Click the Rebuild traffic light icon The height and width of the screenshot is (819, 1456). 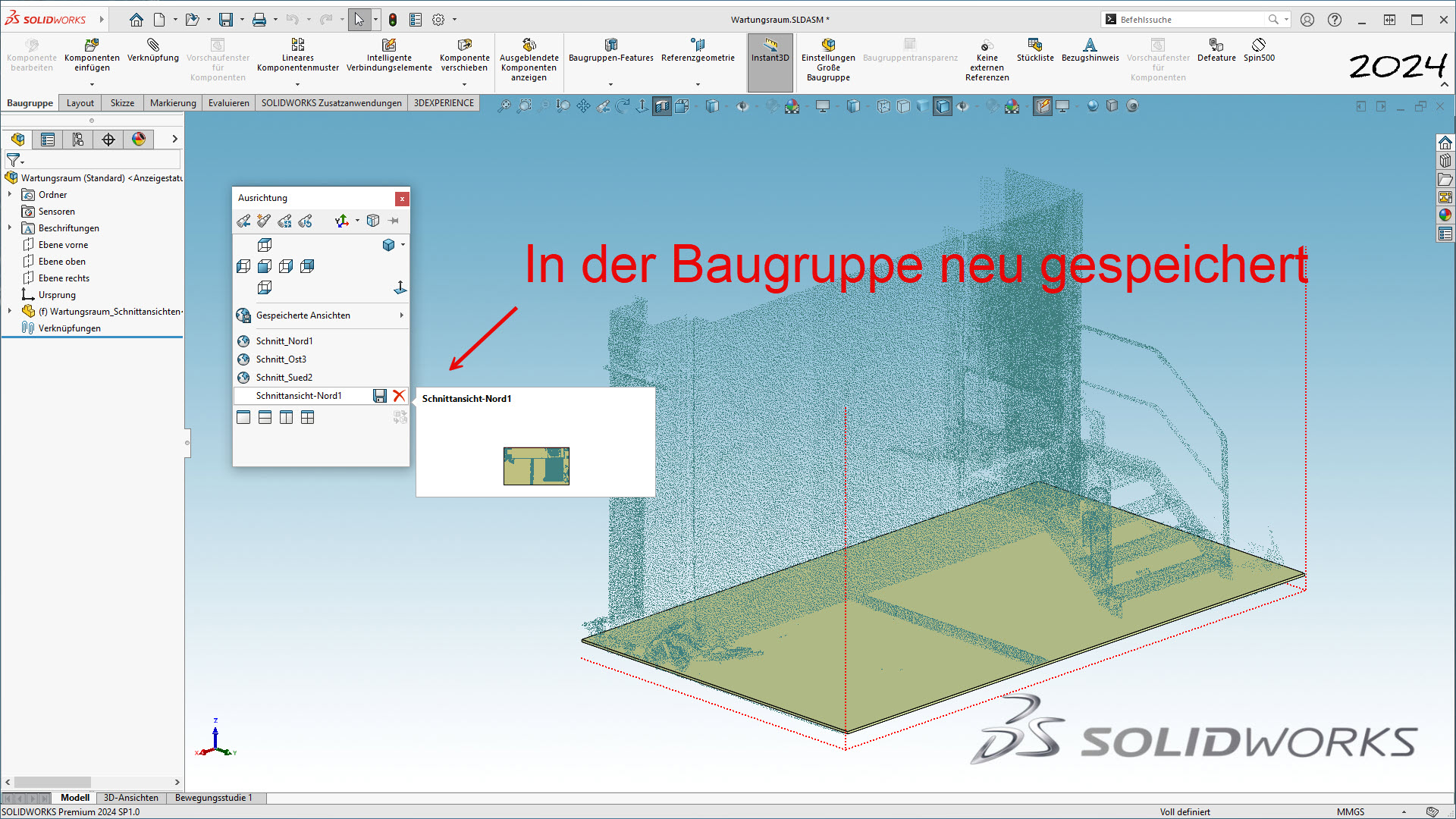pos(393,20)
